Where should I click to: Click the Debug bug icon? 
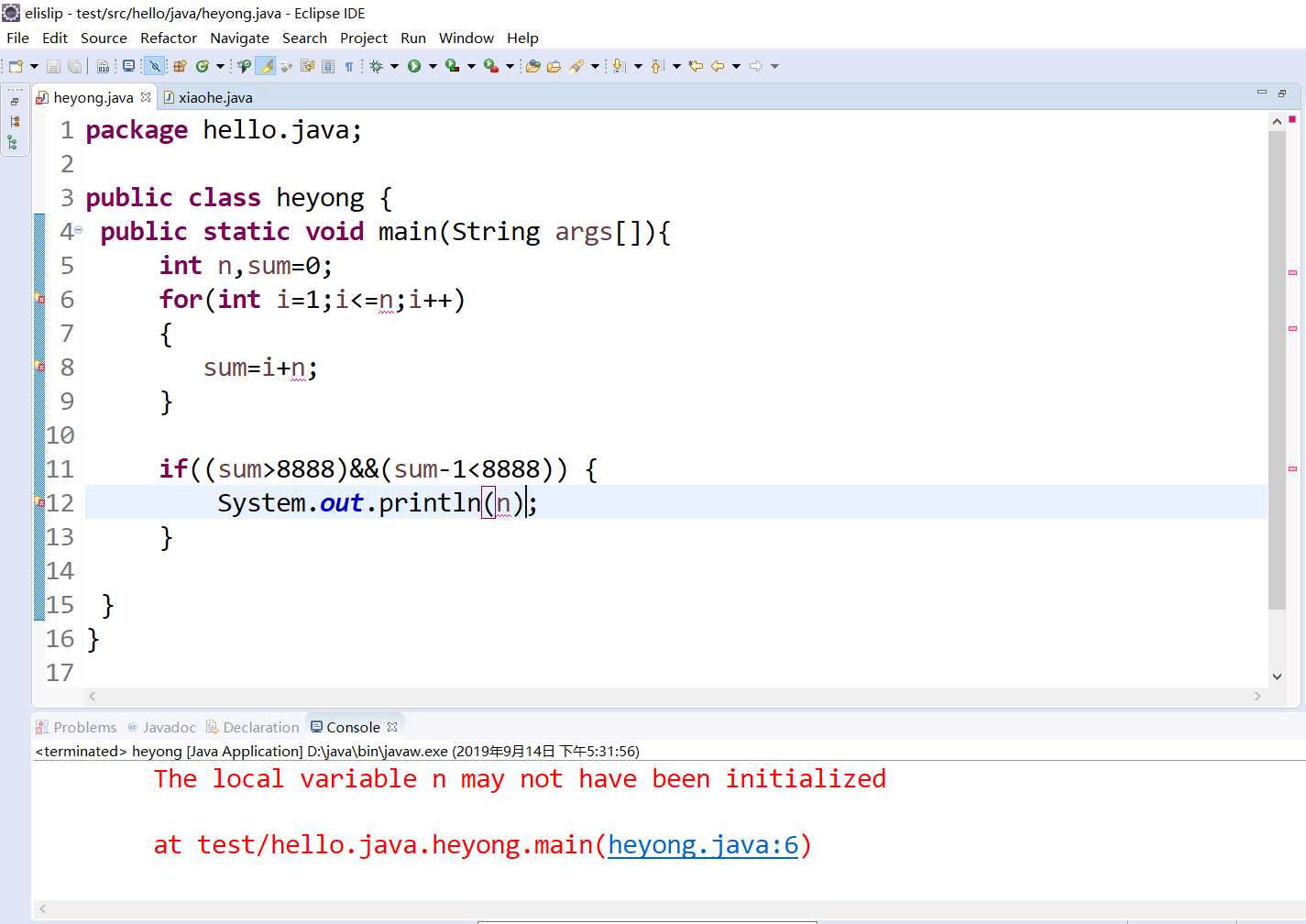(x=376, y=66)
